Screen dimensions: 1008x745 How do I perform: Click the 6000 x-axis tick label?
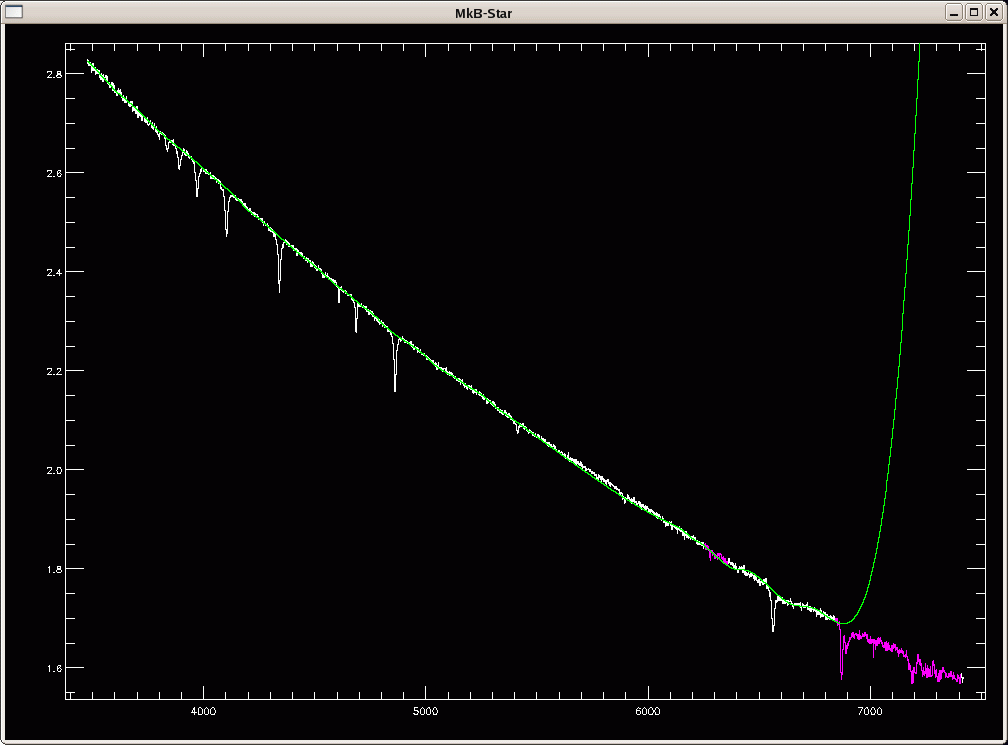click(x=648, y=710)
